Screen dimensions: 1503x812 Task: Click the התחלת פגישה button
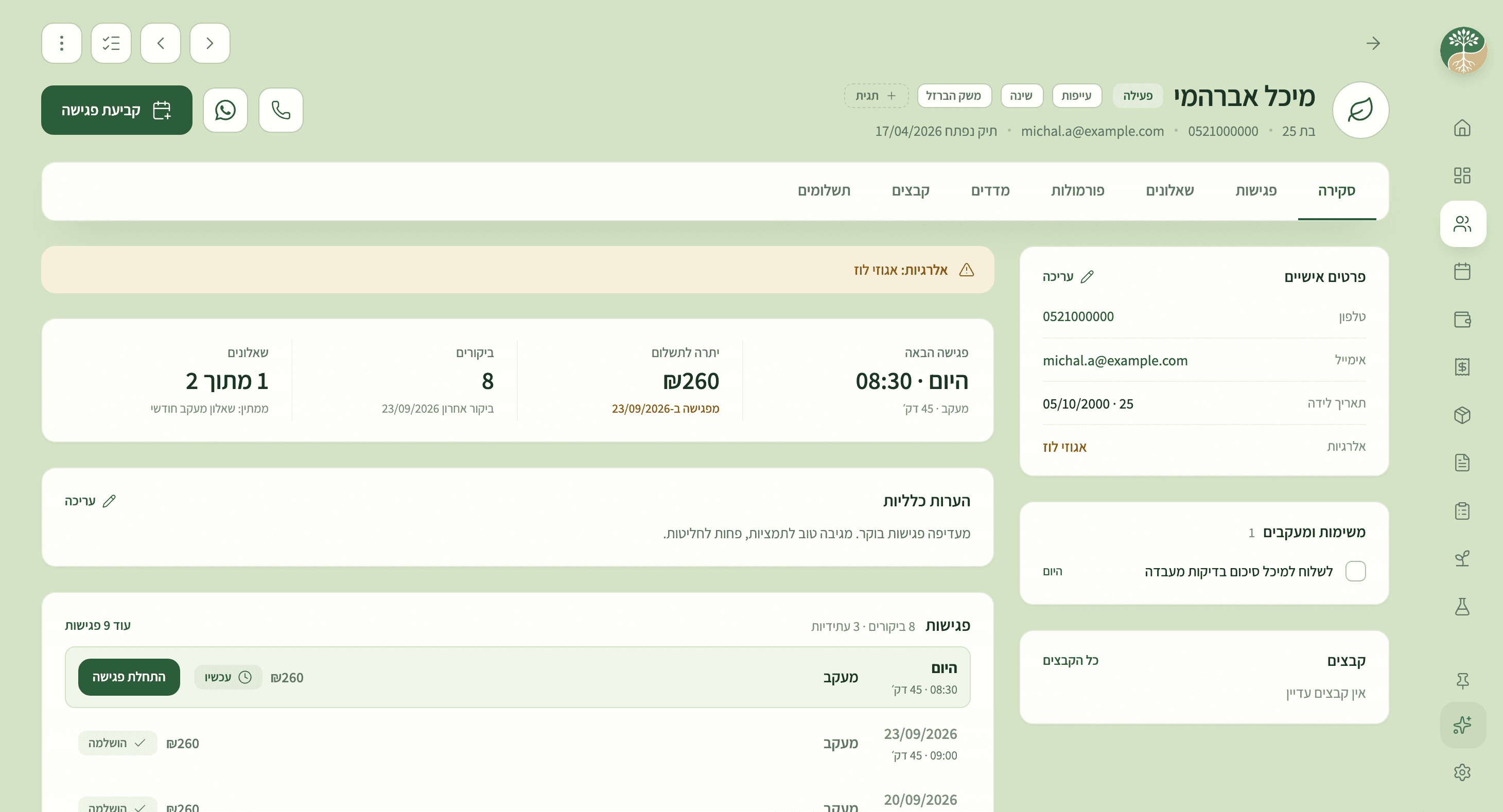click(129, 677)
